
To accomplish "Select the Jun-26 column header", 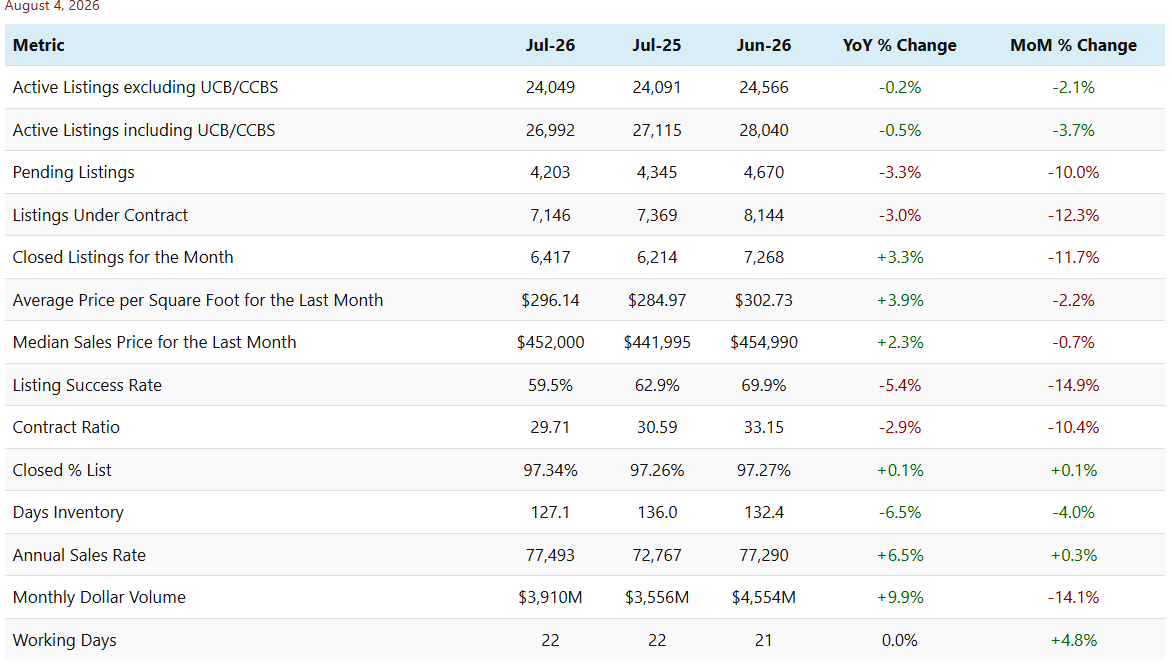I will coord(763,45).
